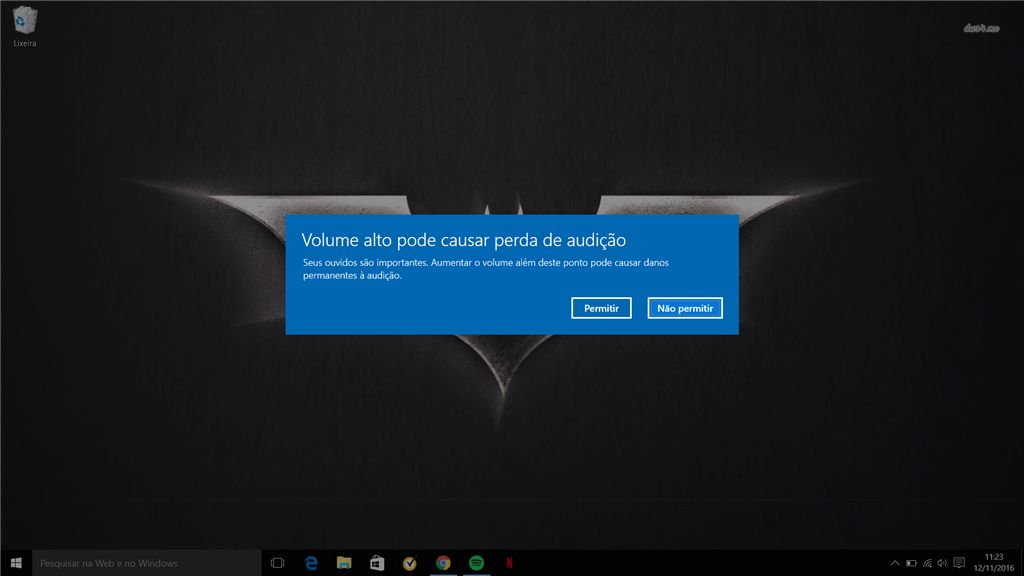Launch Microsoft Edge from the taskbar
This screenshot has height=576, width=1024.
(311, 563)
